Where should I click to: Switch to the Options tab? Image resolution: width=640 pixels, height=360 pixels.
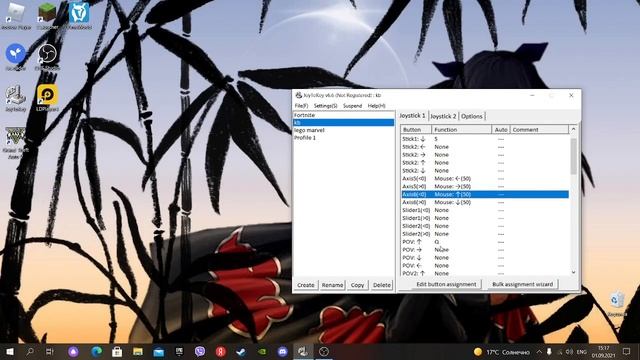472,116
